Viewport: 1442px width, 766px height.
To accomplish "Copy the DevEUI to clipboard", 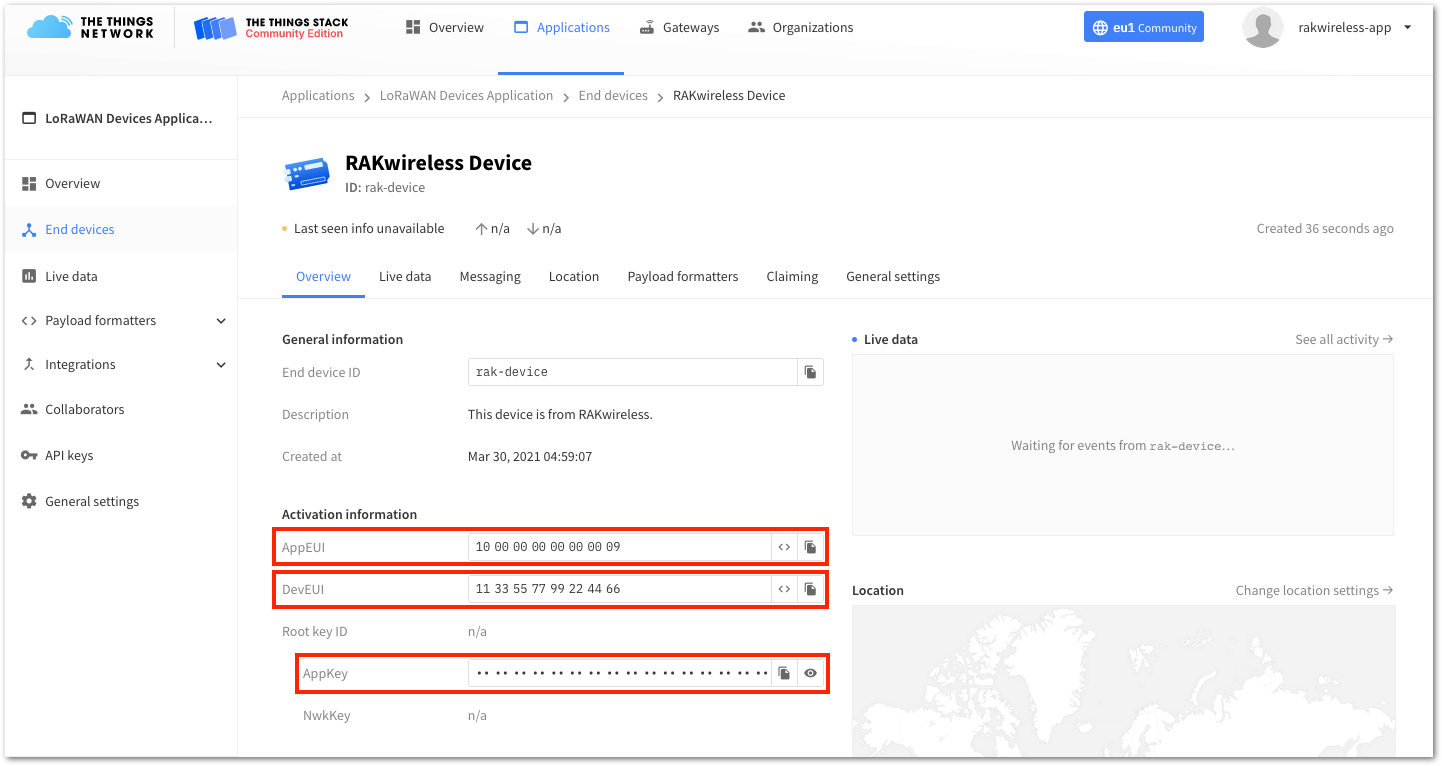I will coord(811,589).
